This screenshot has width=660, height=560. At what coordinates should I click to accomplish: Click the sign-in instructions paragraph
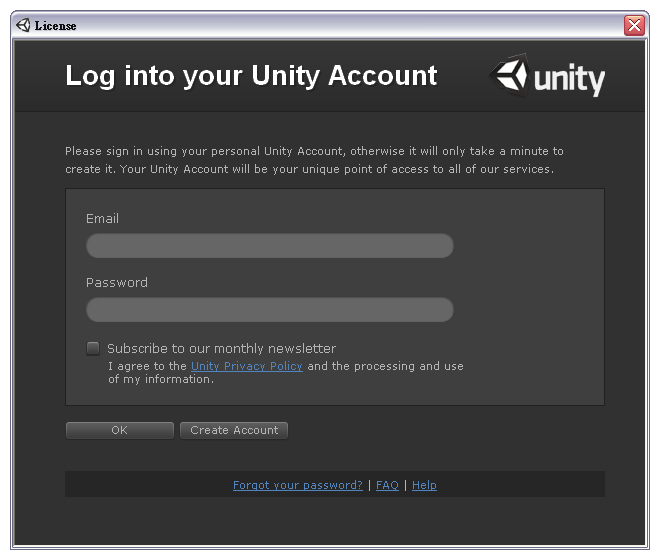tap(314, 160)
